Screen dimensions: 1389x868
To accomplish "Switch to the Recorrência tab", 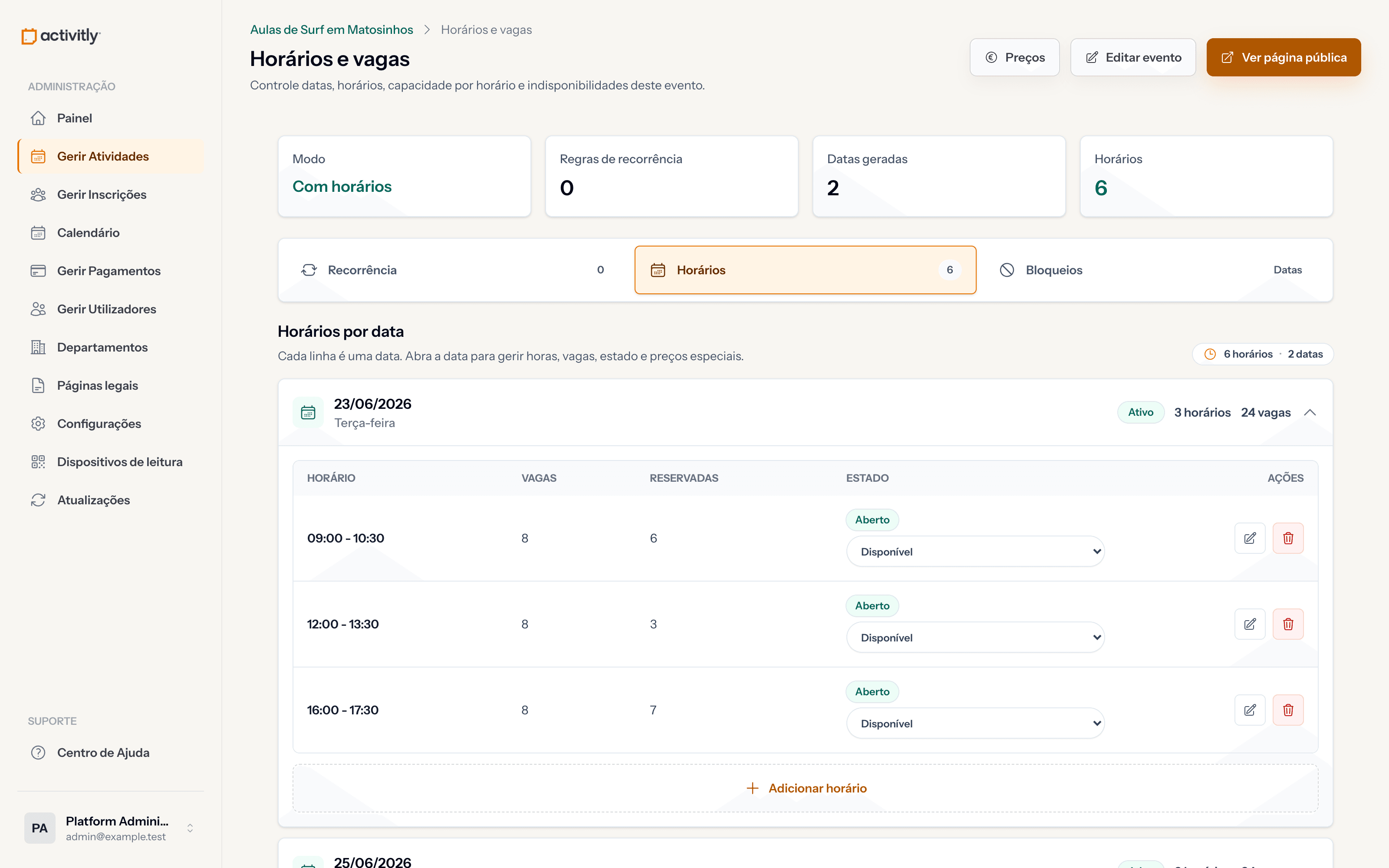I will [x=456, y=270].
